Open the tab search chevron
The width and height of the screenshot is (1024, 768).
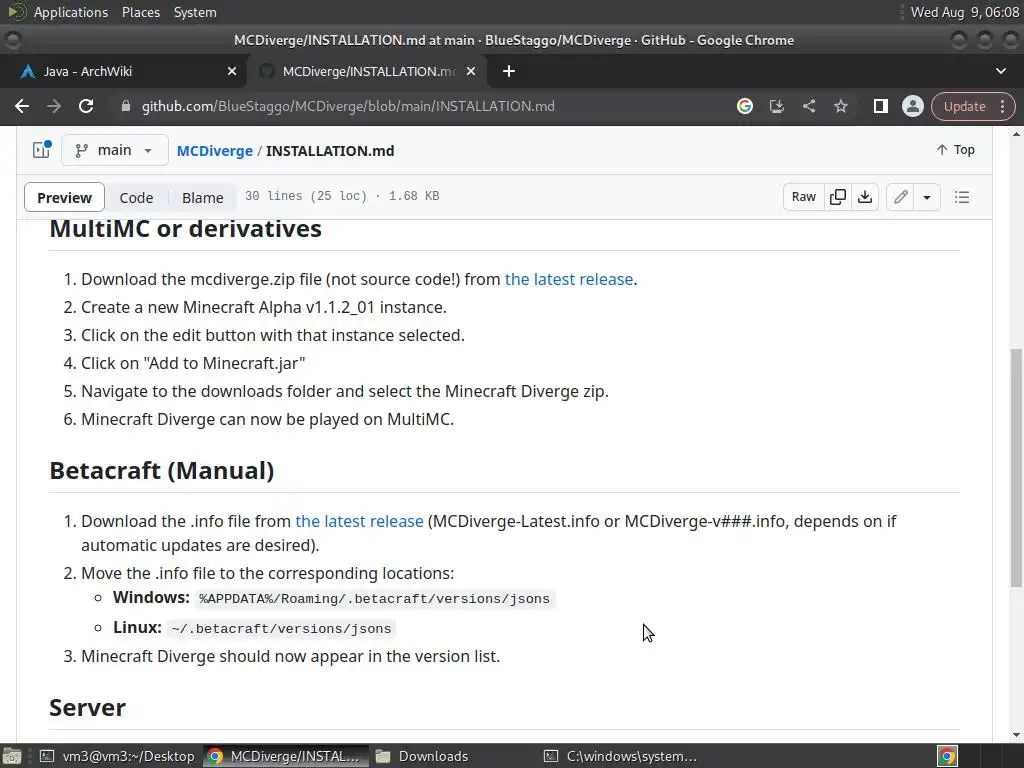tap(1000, 71)
